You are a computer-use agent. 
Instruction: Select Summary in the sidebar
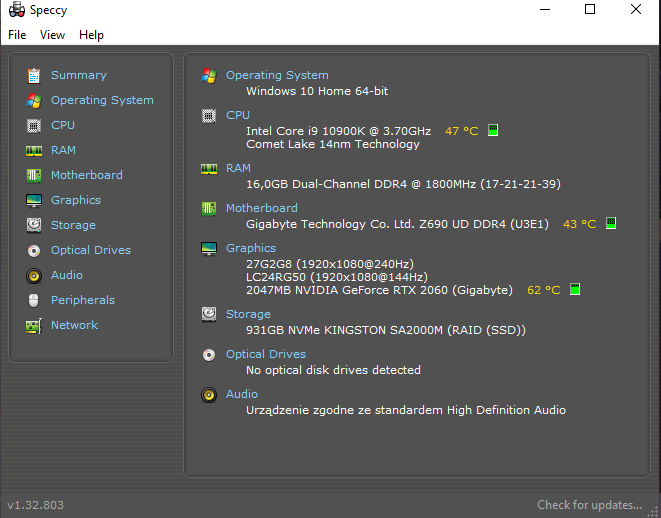click(x=79, y=75)
